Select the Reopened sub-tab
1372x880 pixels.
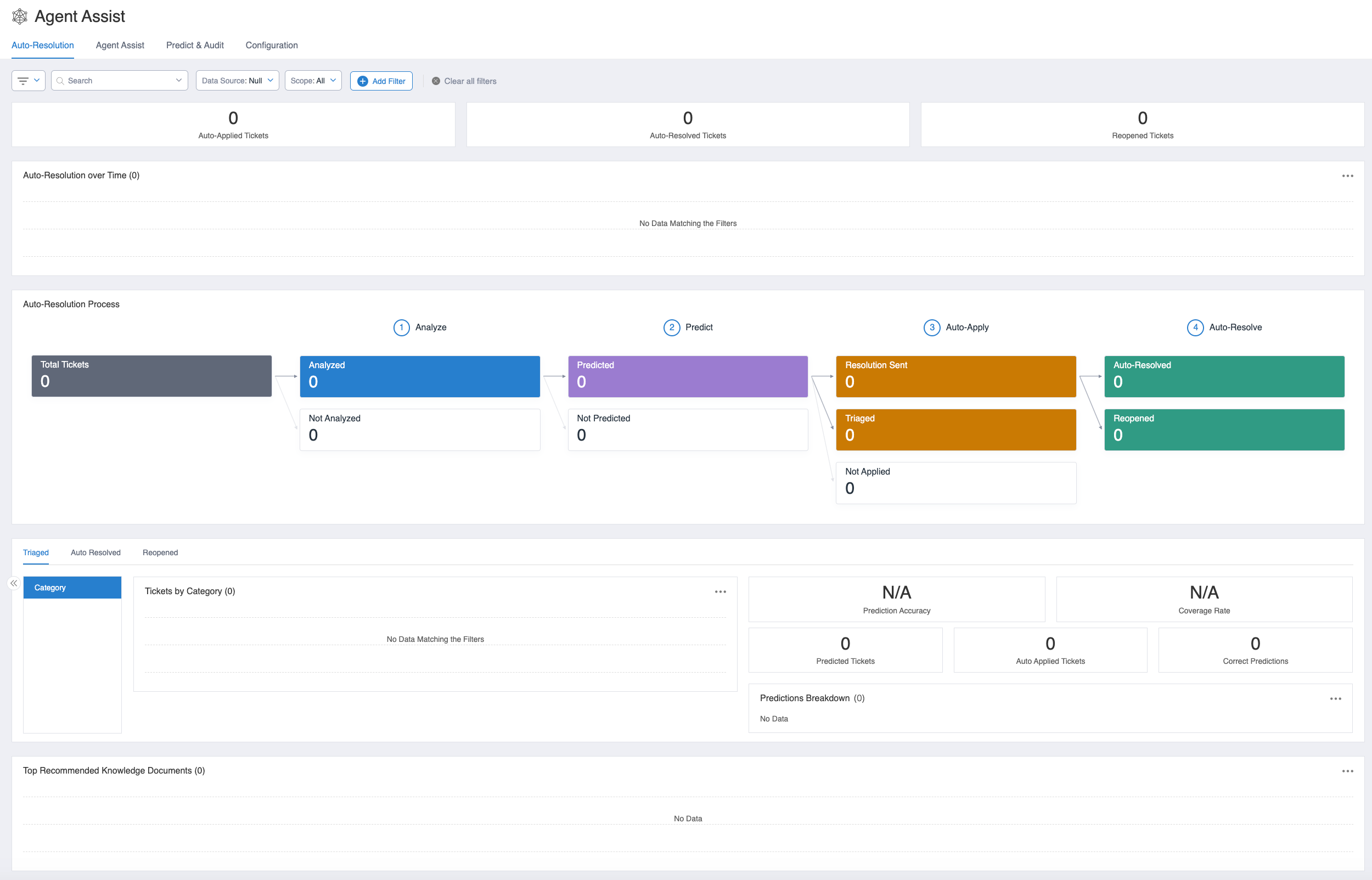160,552
